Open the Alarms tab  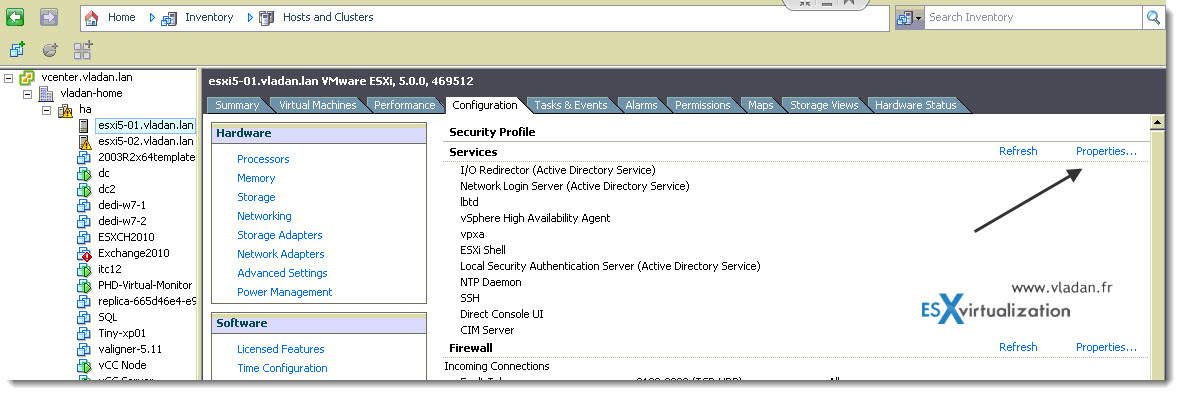tap(641, 106)
